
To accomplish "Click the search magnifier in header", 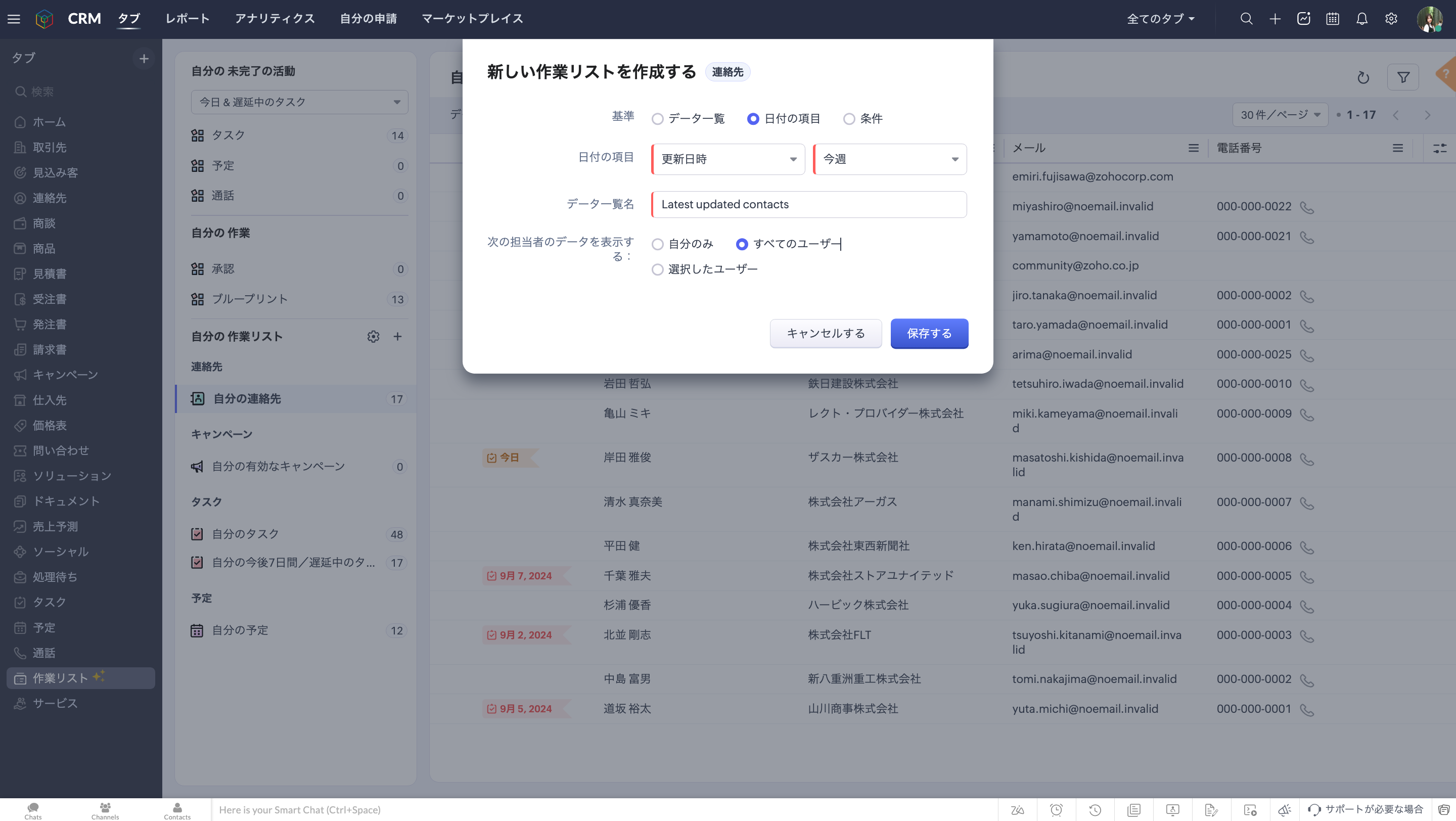I will coord(1246,19).
